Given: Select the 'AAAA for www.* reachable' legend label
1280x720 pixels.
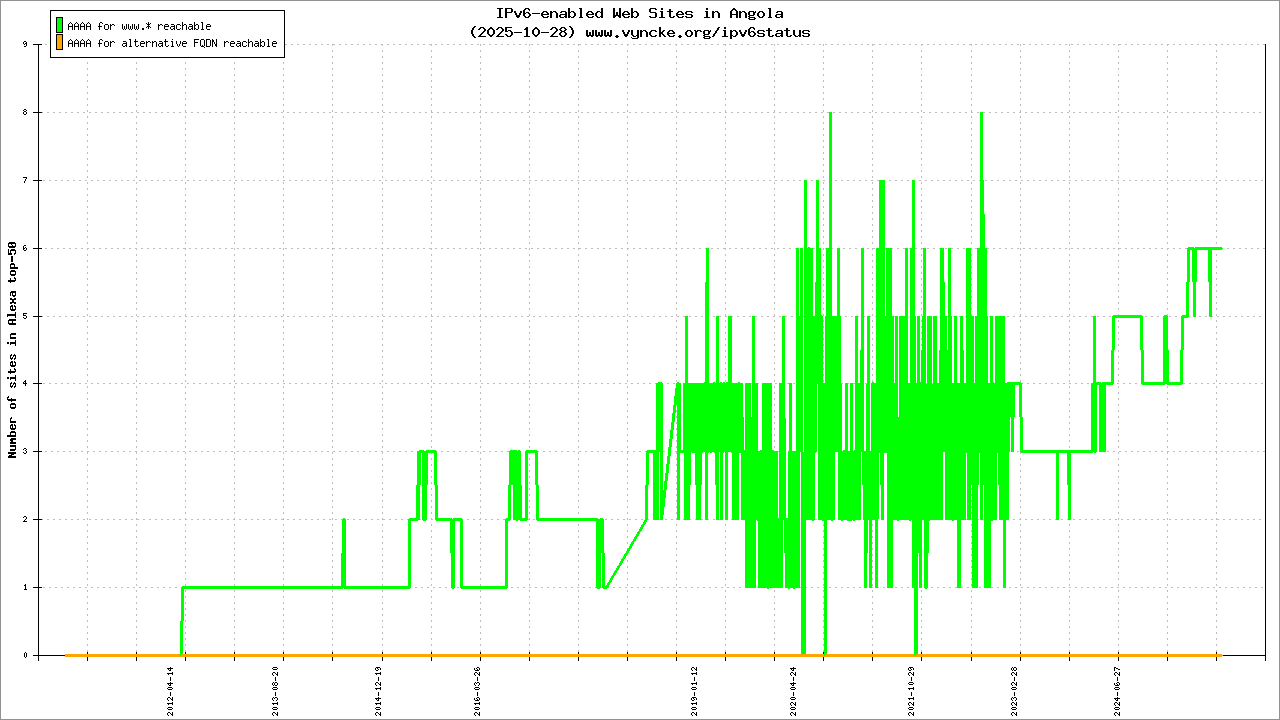Looking at the screenshot, I should [x=139, y=26].
